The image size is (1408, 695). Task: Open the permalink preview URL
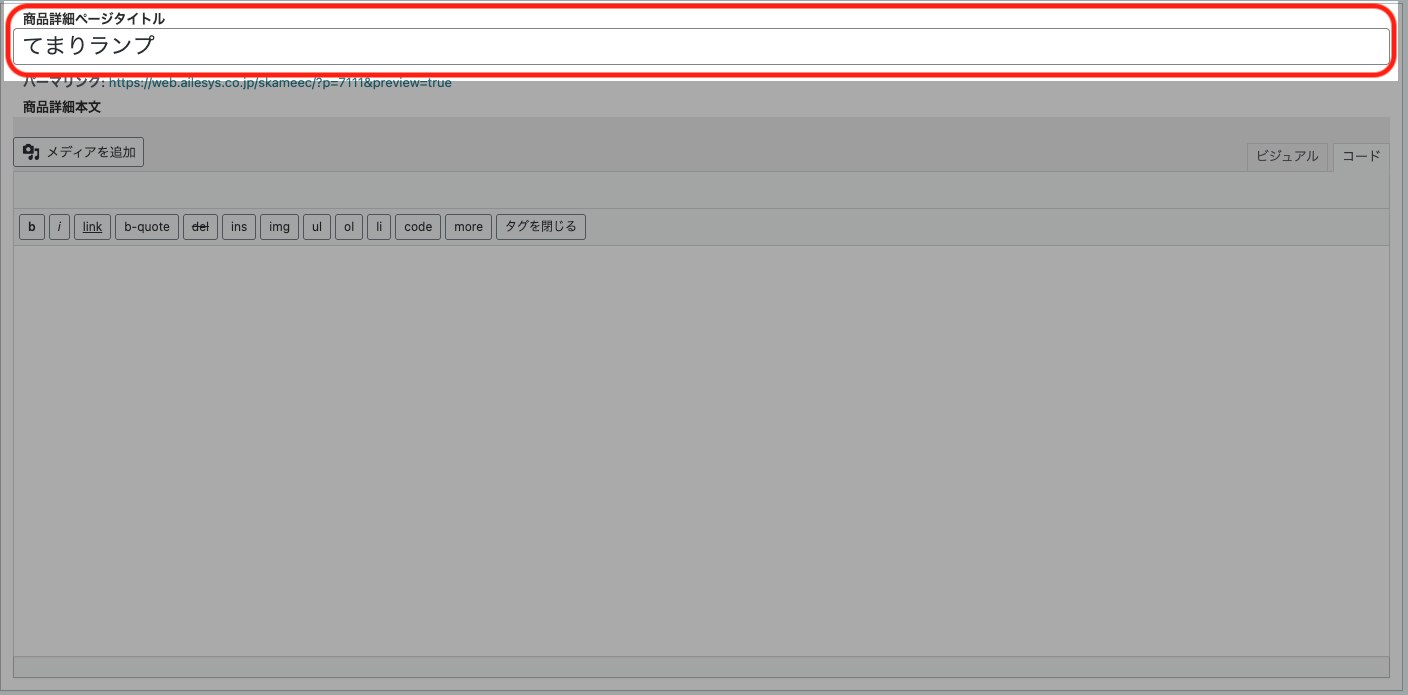[x=280, y=83]
